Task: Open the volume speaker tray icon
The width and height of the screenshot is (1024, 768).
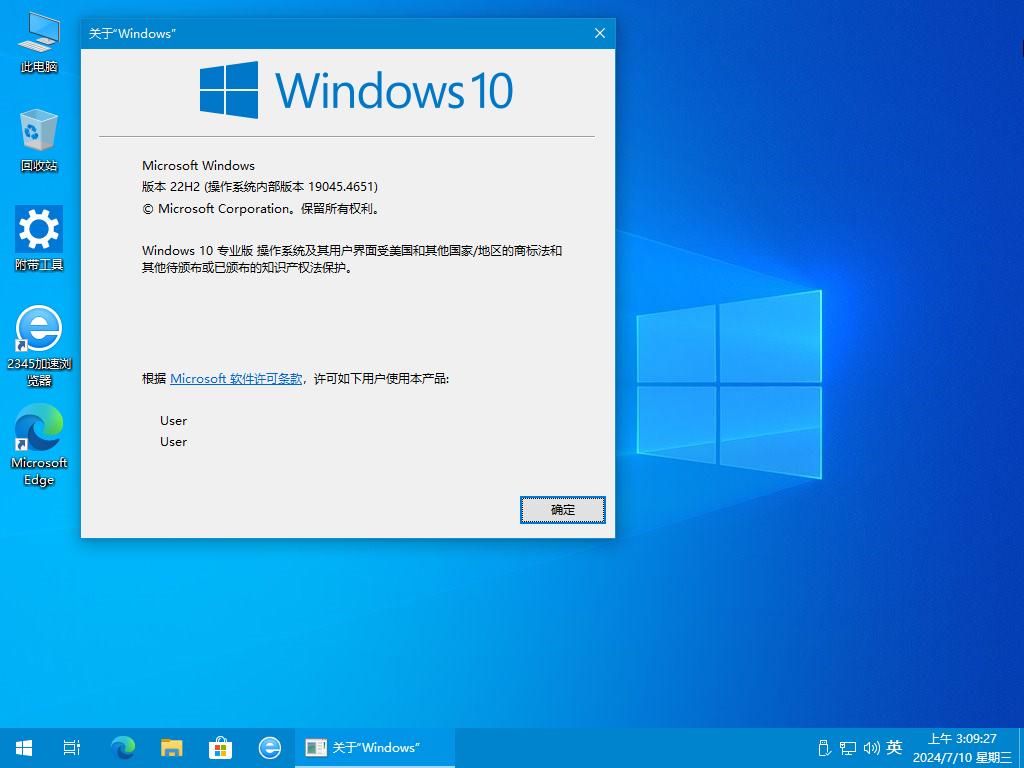Action: [x=871, y=748]
